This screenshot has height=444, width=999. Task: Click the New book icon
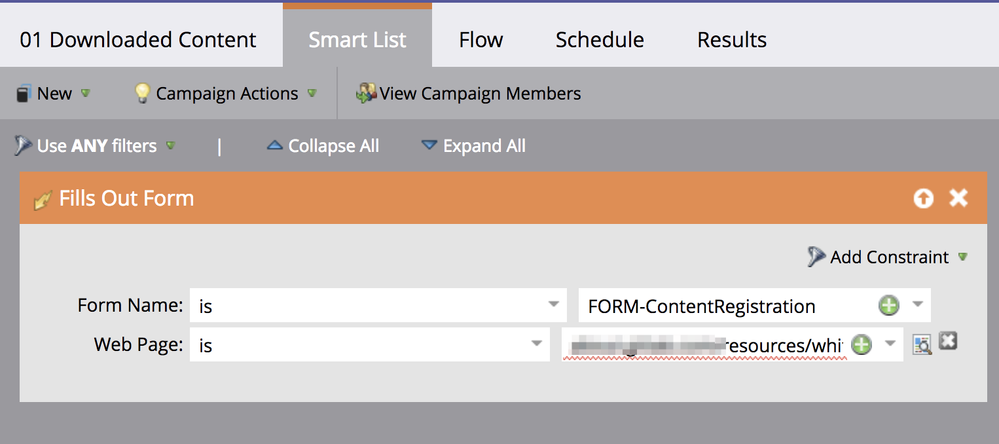pyautogui.click(x=23, y=94)
